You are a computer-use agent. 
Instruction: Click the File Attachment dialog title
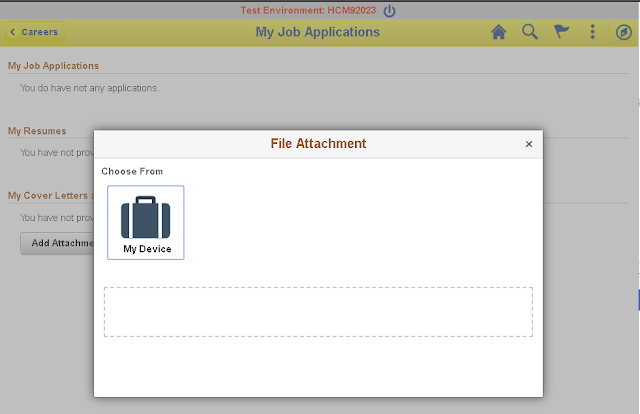[x=318, y=144]
